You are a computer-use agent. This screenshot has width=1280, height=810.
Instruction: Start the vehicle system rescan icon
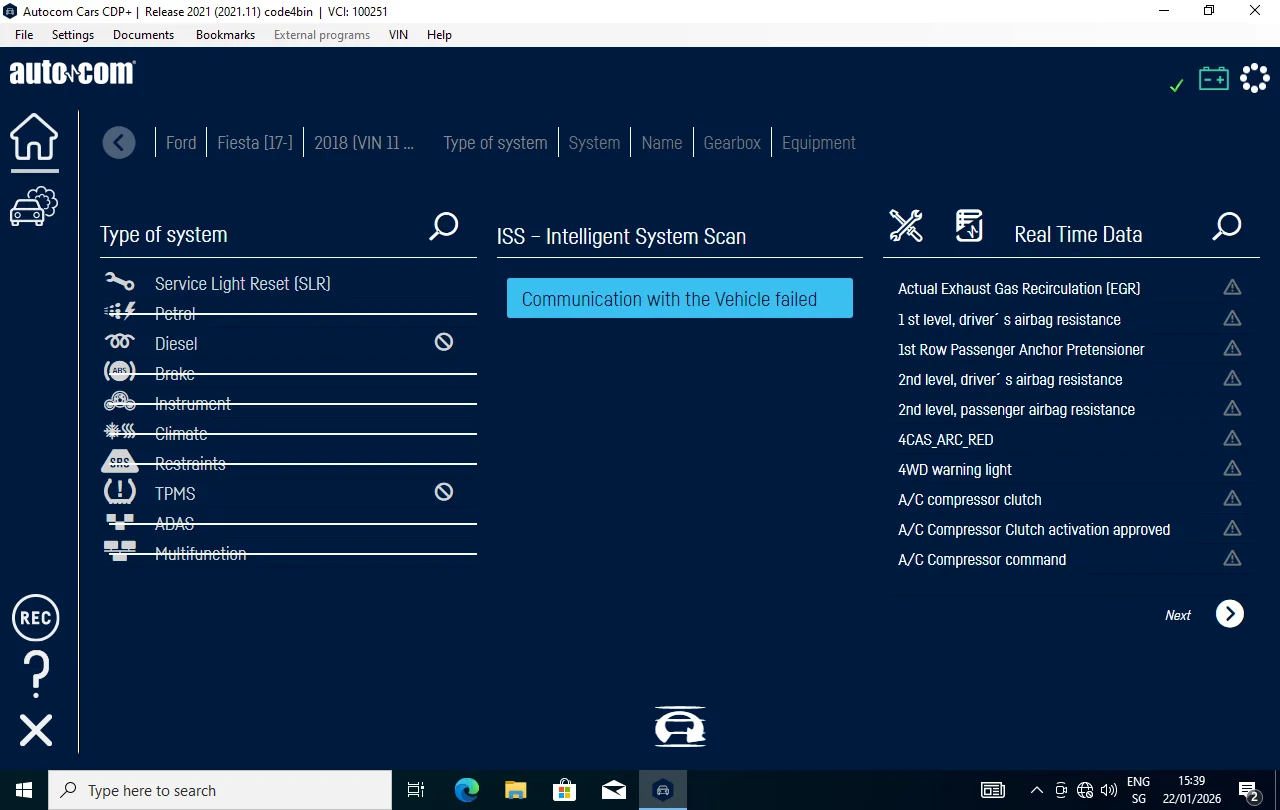click(680, 727)
